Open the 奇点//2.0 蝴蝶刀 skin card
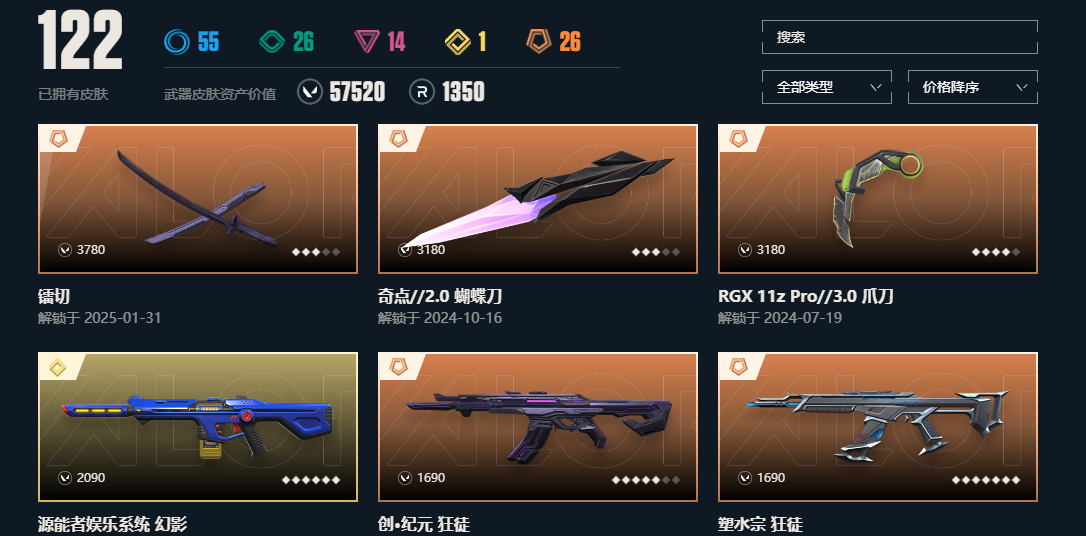This screenshot has width=1086, height=536. [537, 199]
